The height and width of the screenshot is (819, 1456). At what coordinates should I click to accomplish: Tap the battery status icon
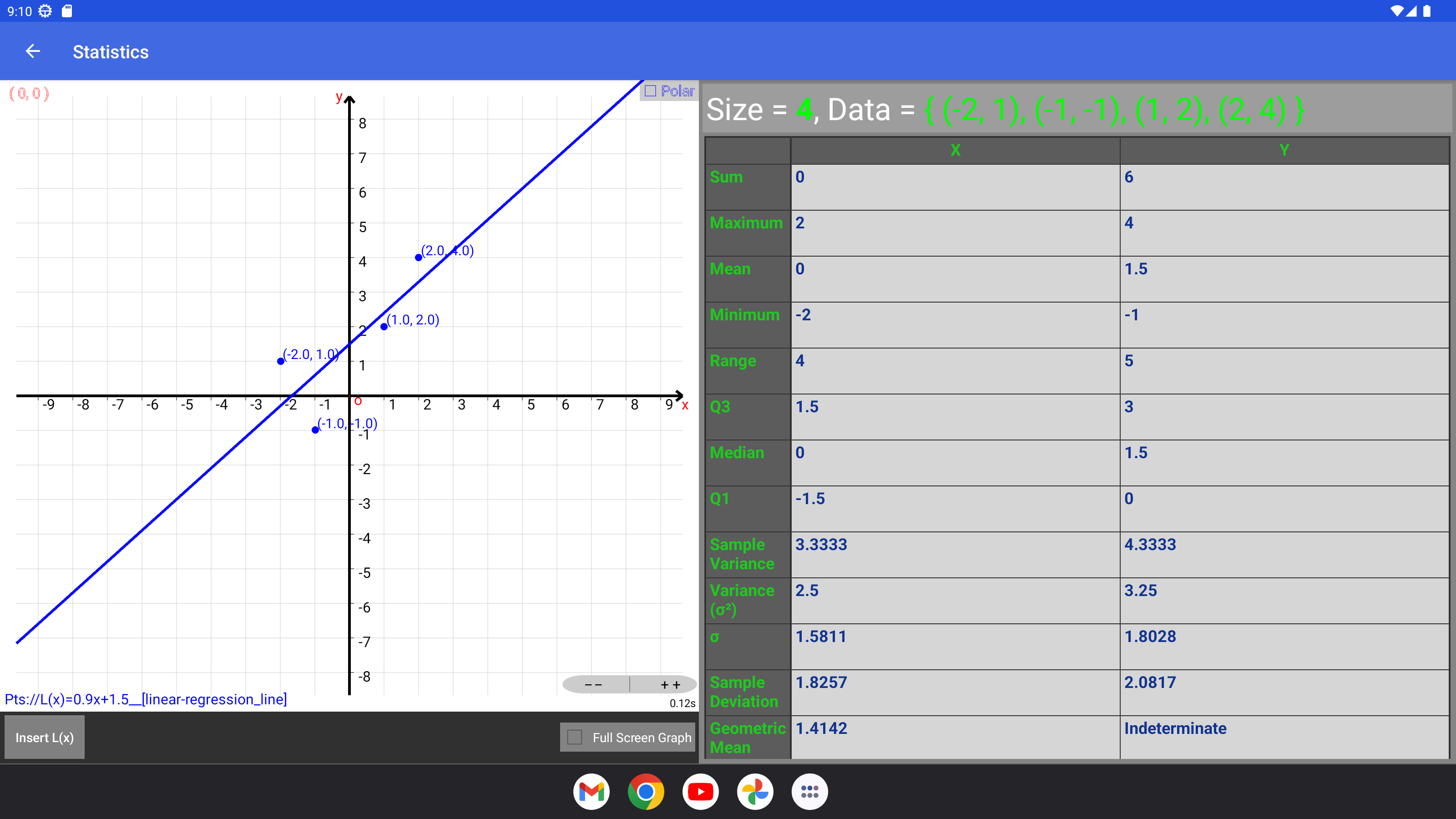[x=1427, y=11]
